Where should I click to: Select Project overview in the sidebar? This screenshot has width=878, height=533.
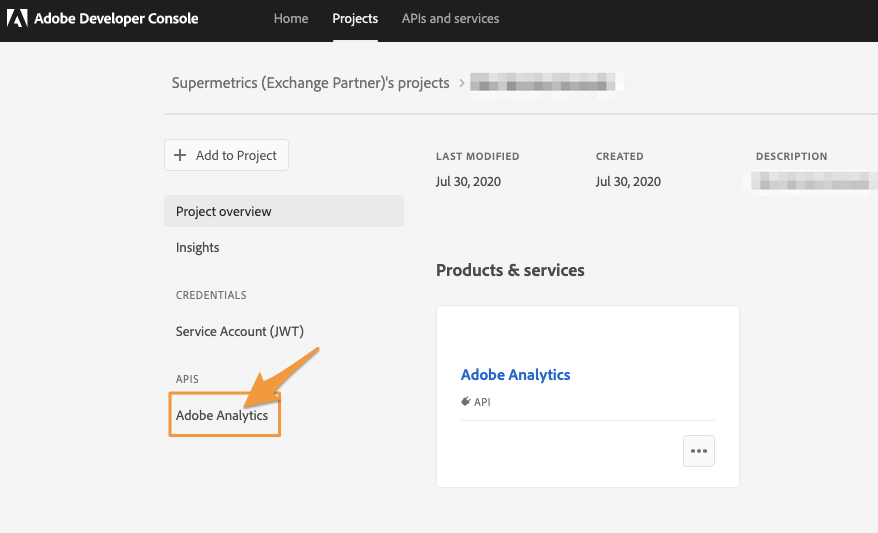(224, 212)
